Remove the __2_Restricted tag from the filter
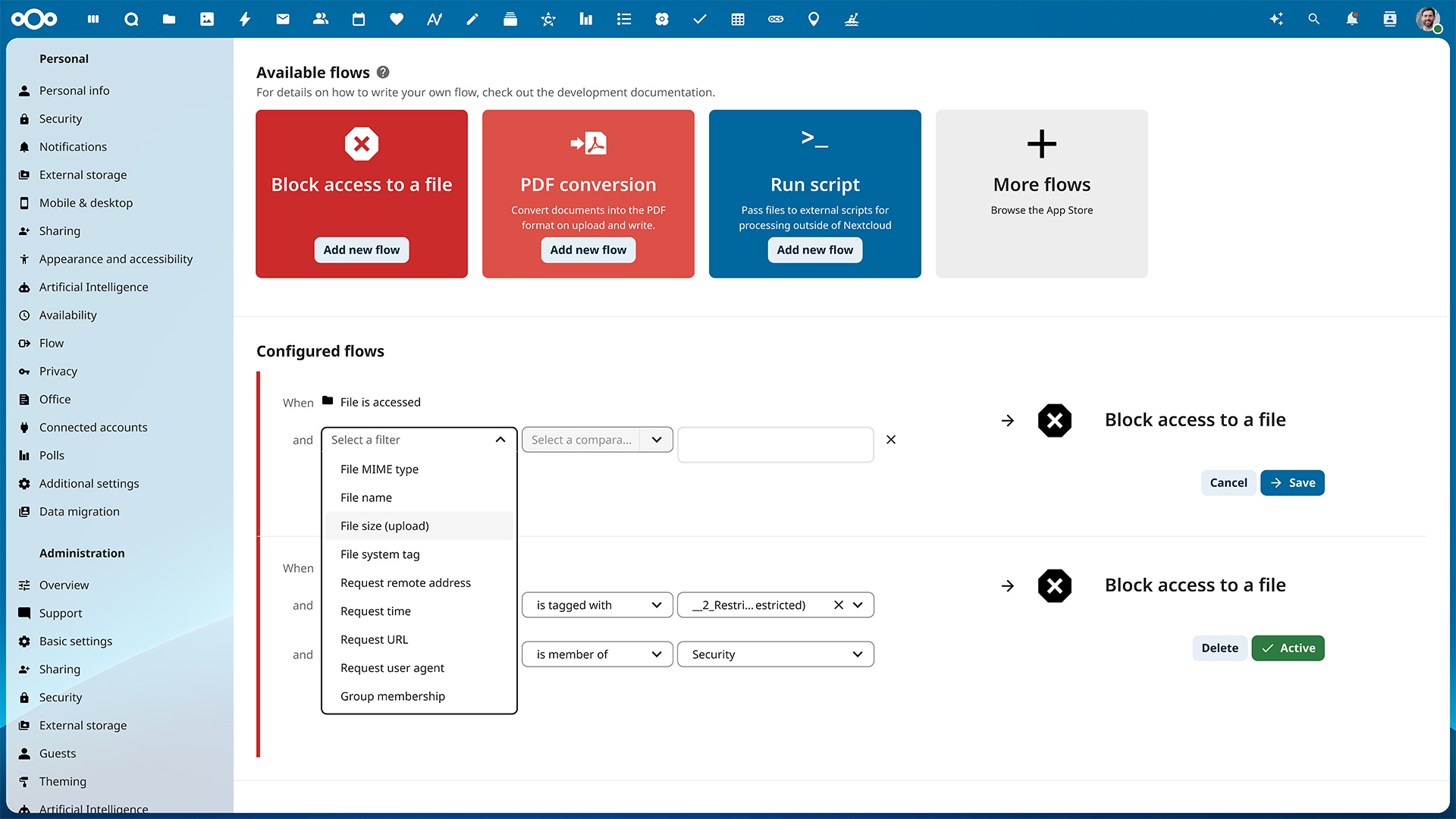 point(839,605)
